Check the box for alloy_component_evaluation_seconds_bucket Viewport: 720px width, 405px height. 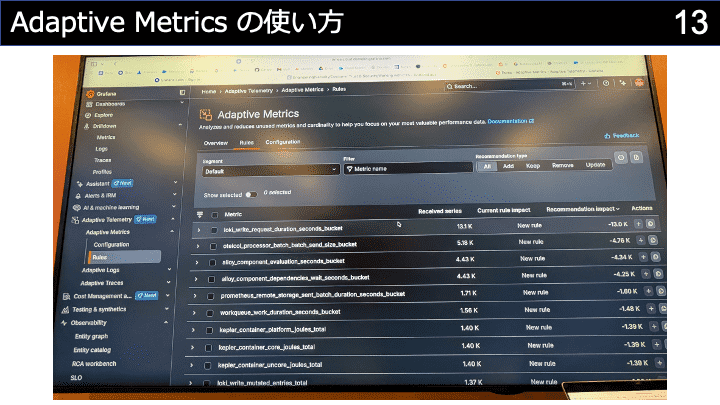coord(211,260)
